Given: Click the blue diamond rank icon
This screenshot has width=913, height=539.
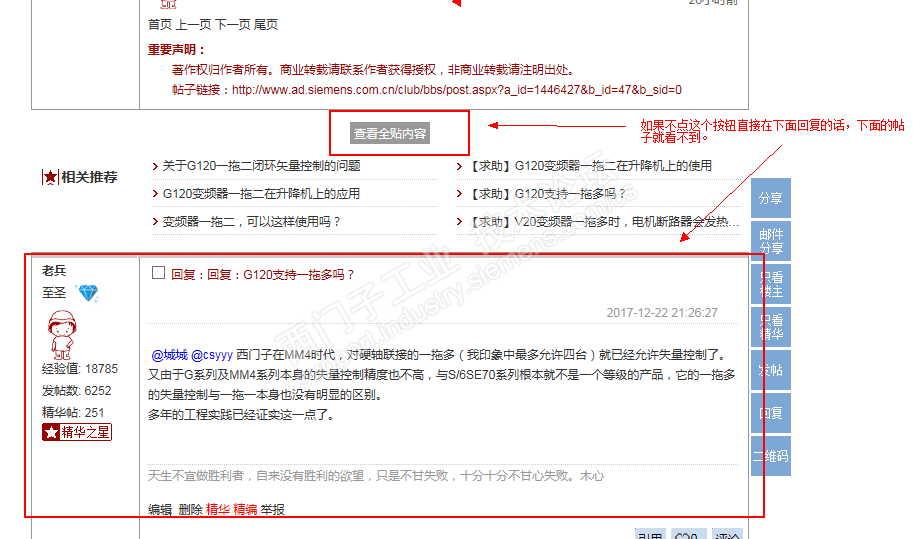Looking at the screenshot, I should coord(89,293).
